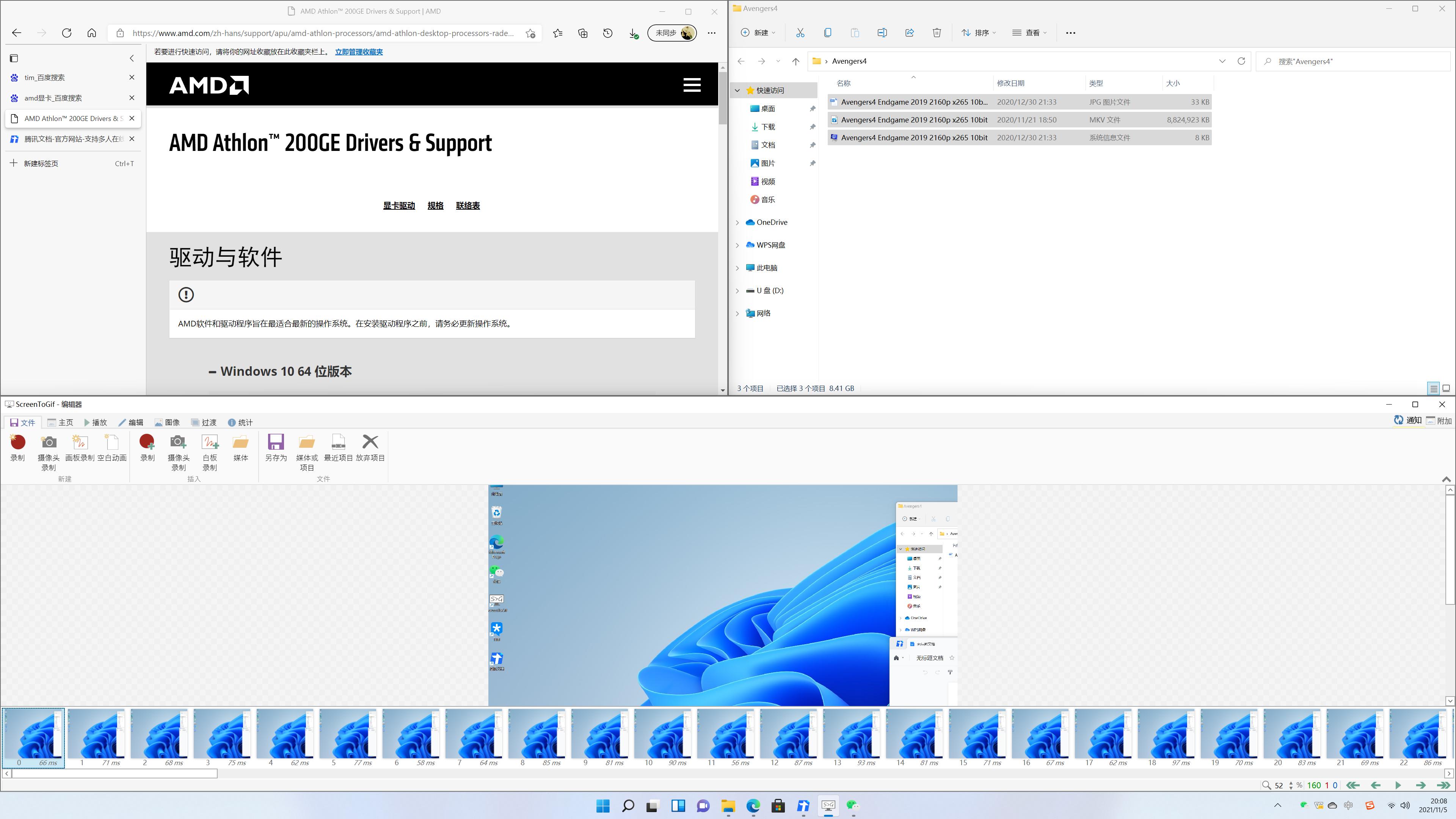Switch Explorer to large thumbnails view
Screen dimensions: 1456x819
click(1446, 388)
